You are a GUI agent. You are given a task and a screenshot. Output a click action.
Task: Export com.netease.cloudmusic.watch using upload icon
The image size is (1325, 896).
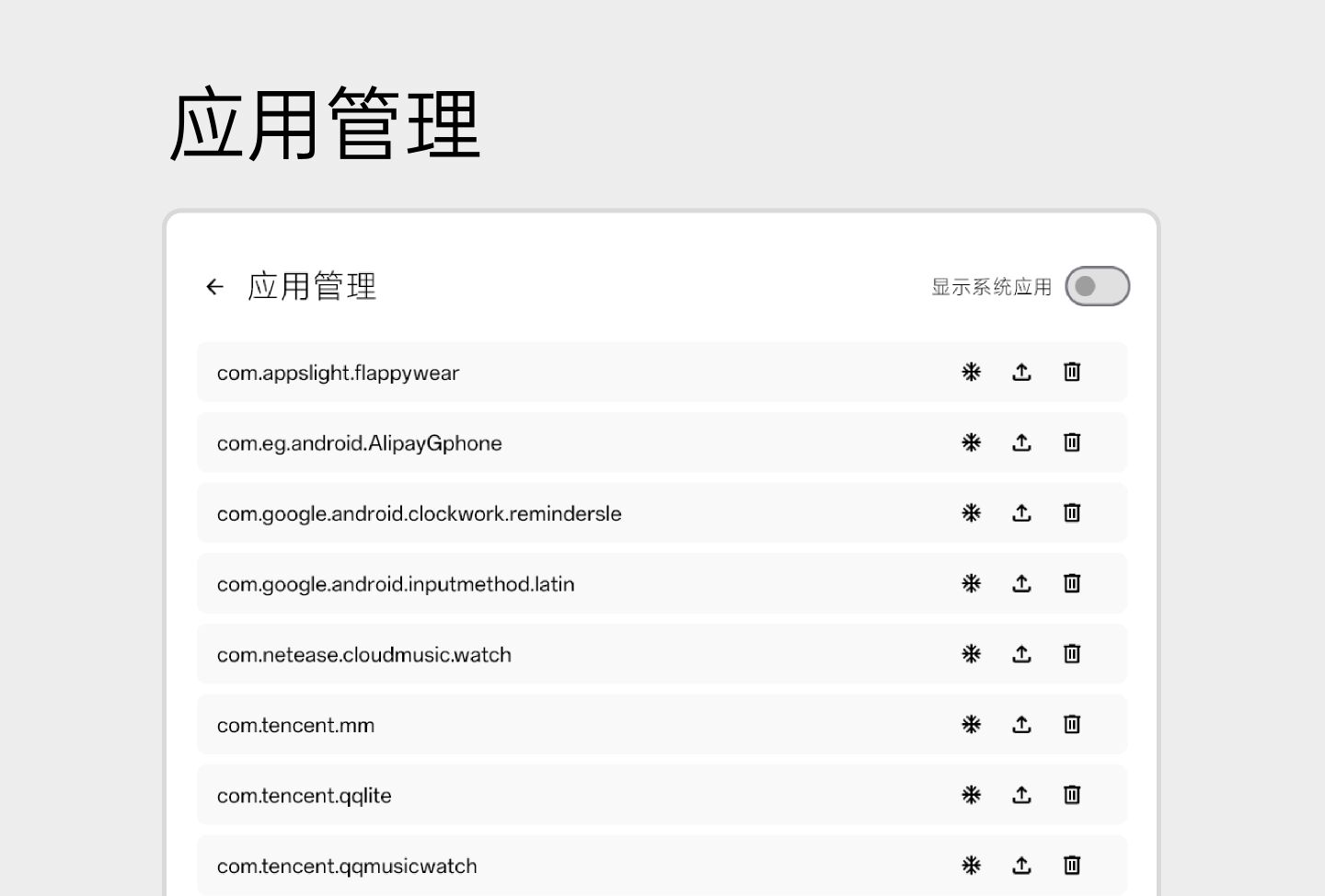click(1021, 654)
